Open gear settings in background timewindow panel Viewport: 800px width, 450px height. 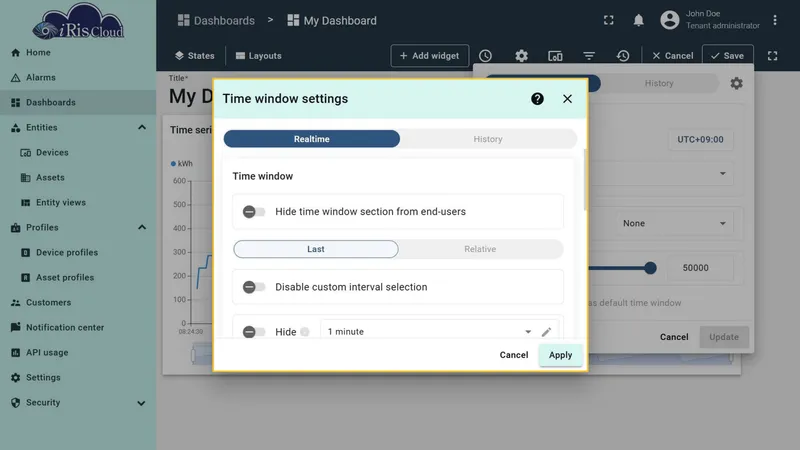(736, 83)
